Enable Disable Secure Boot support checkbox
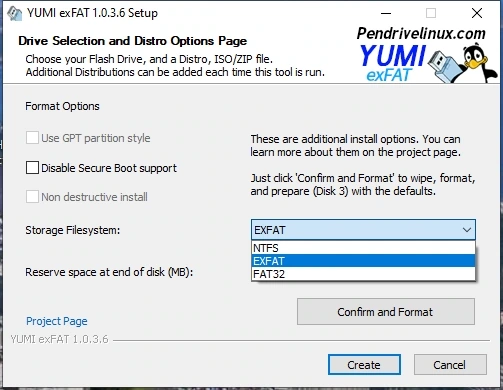Viewport: 503px width, 390px height. pyautogui.click(x=32, y=168)
